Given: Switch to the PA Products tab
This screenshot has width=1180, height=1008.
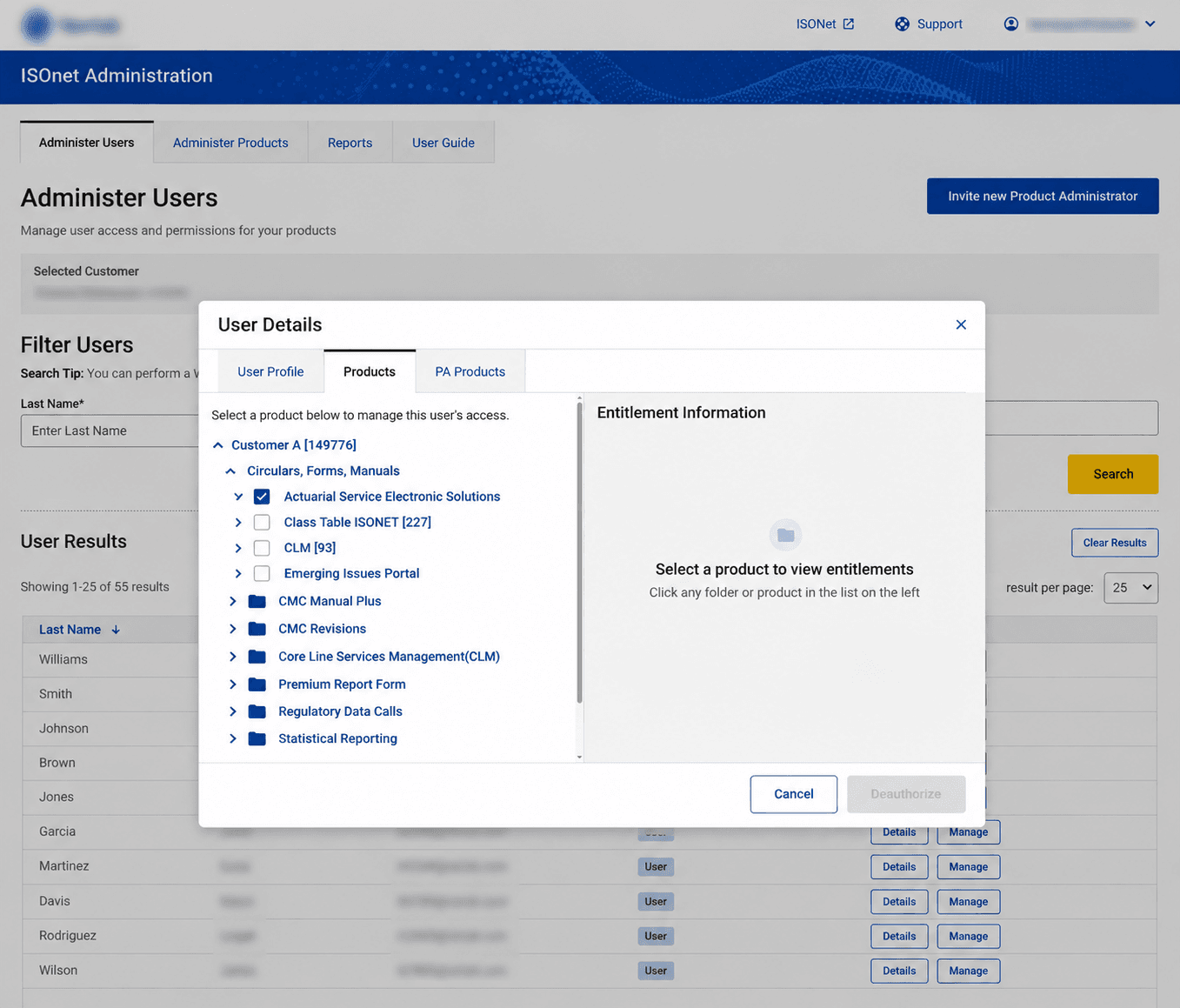Looking at the screenshot, I should tap(470, 371).
